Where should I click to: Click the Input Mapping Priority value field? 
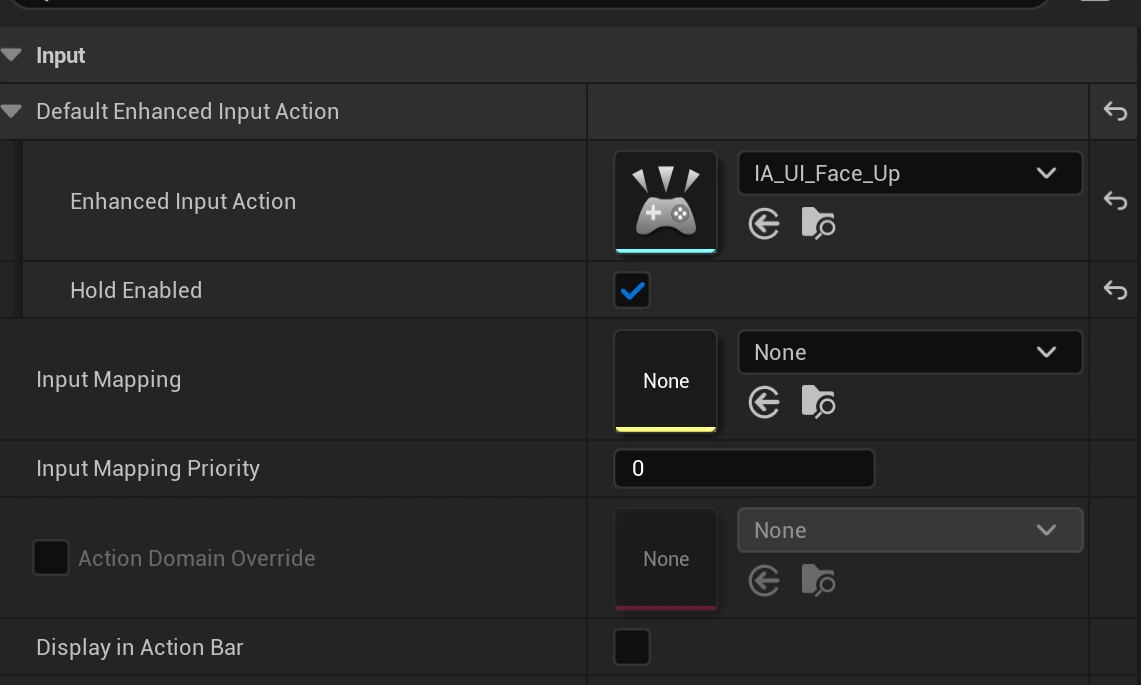coord(743,468)
